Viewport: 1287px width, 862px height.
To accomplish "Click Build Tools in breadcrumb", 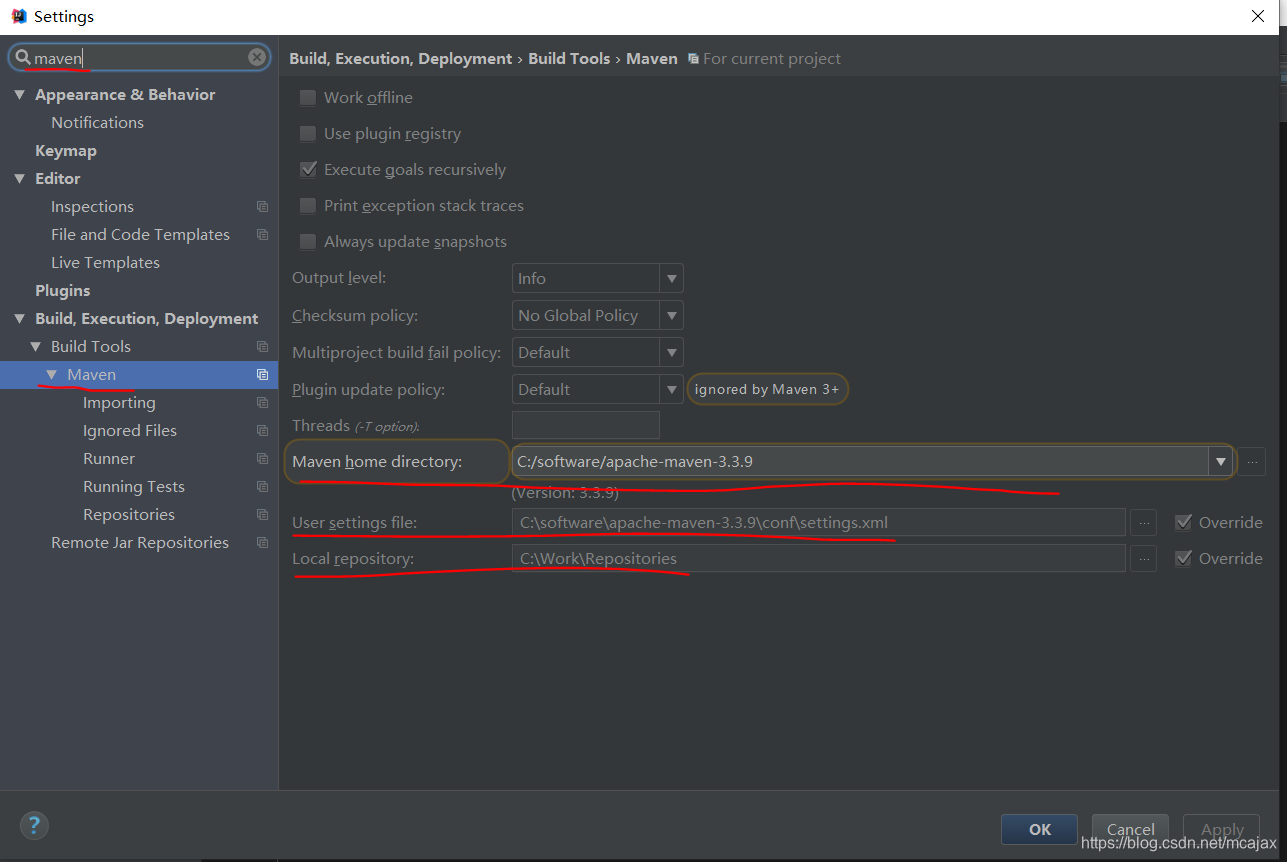I will coord(569,59).
